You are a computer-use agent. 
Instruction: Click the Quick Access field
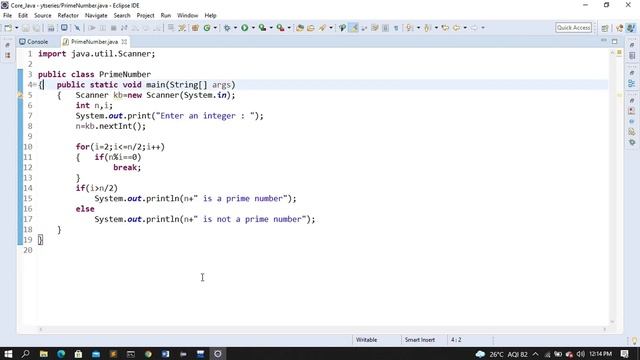(x=573, y=28)
